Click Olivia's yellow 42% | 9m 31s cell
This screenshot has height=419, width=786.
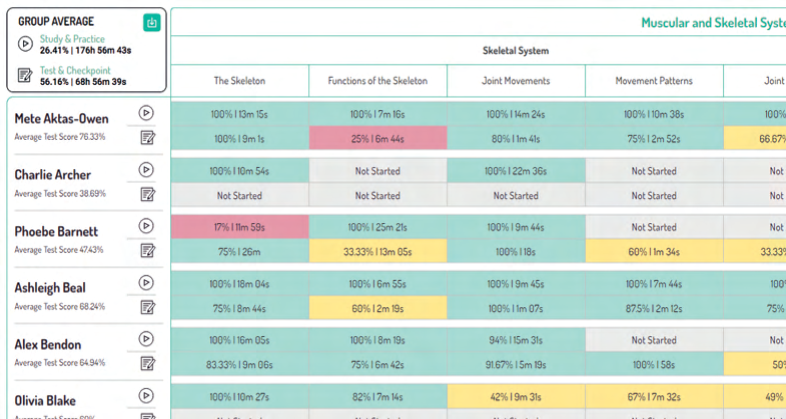[x=516, y=397]
